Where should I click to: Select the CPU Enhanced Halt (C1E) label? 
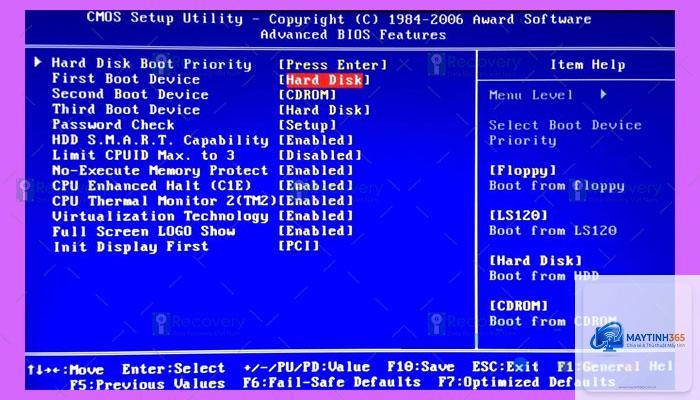(x=152, y=185)
